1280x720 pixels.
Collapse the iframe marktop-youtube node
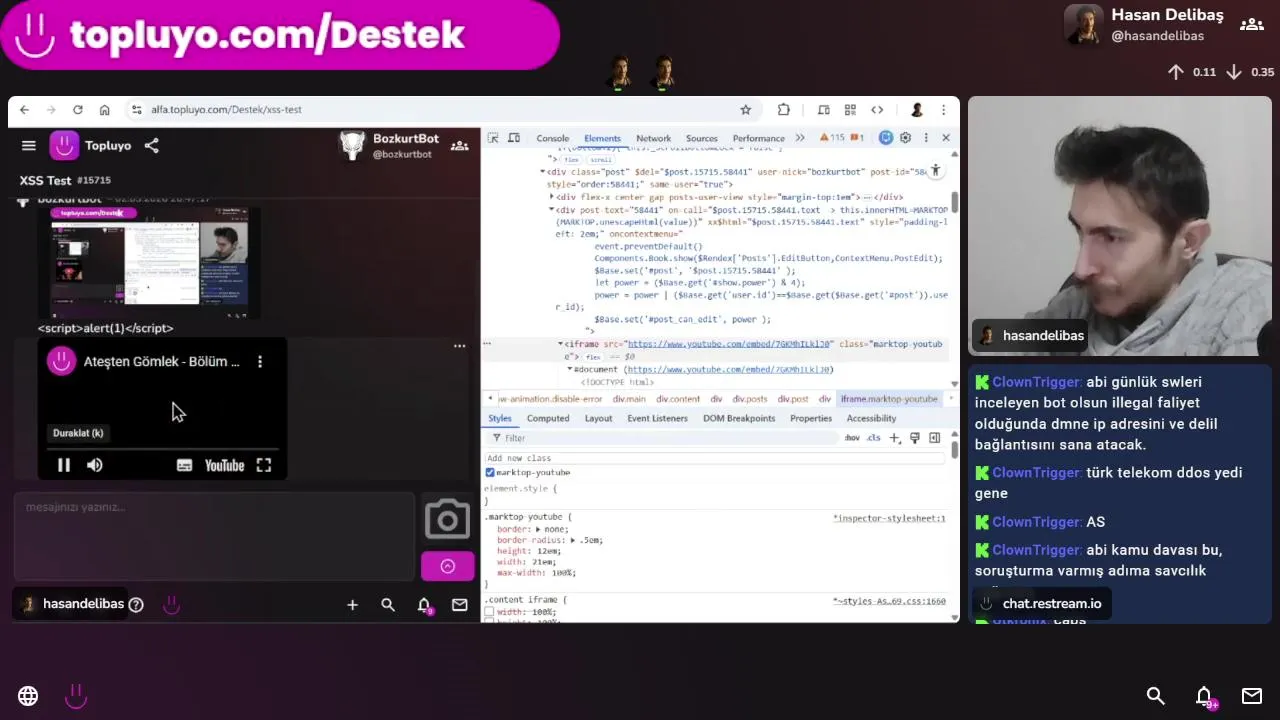pyautogui.click(x=560, y=344)
